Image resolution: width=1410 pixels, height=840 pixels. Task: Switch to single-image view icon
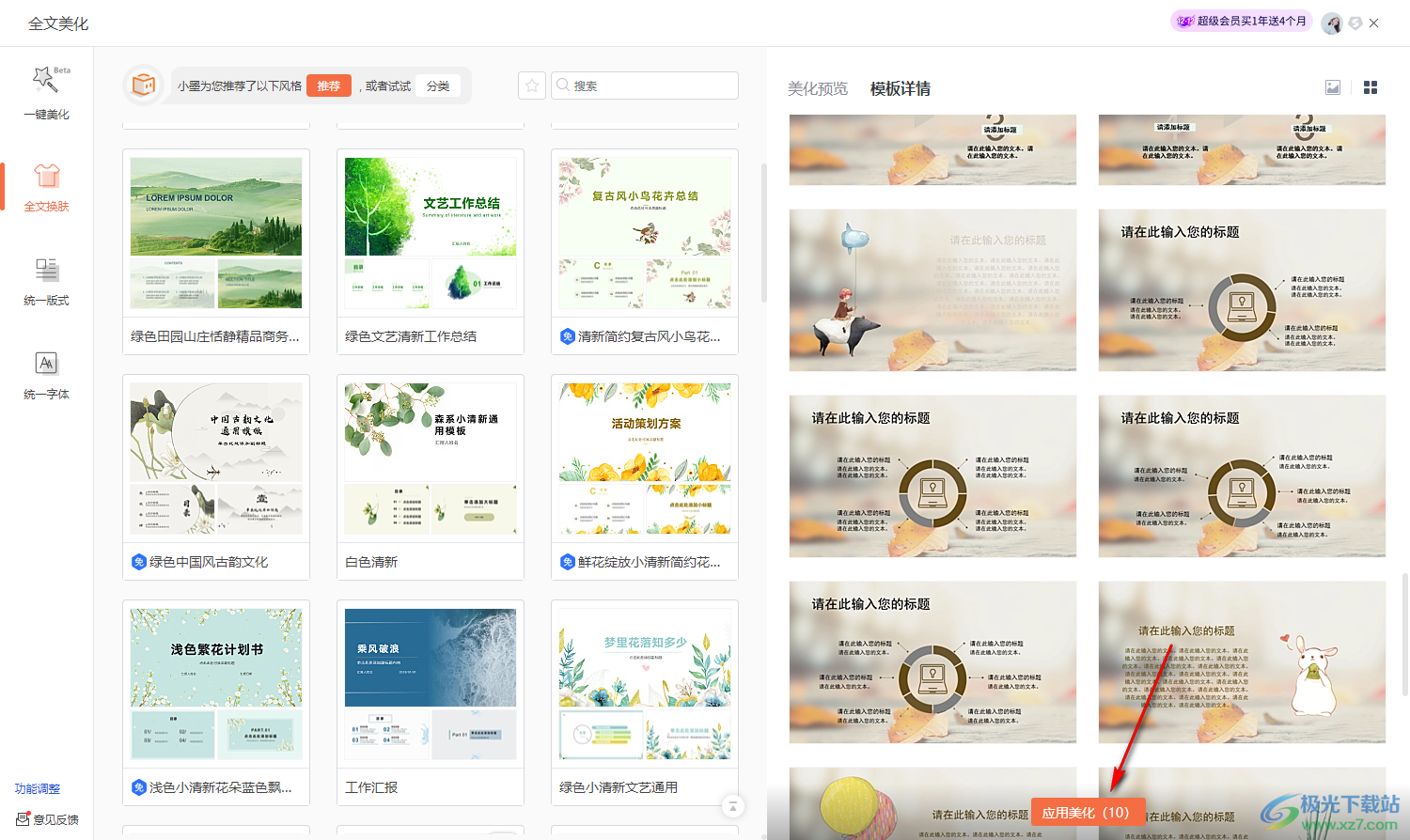[x=1333, y=87]
